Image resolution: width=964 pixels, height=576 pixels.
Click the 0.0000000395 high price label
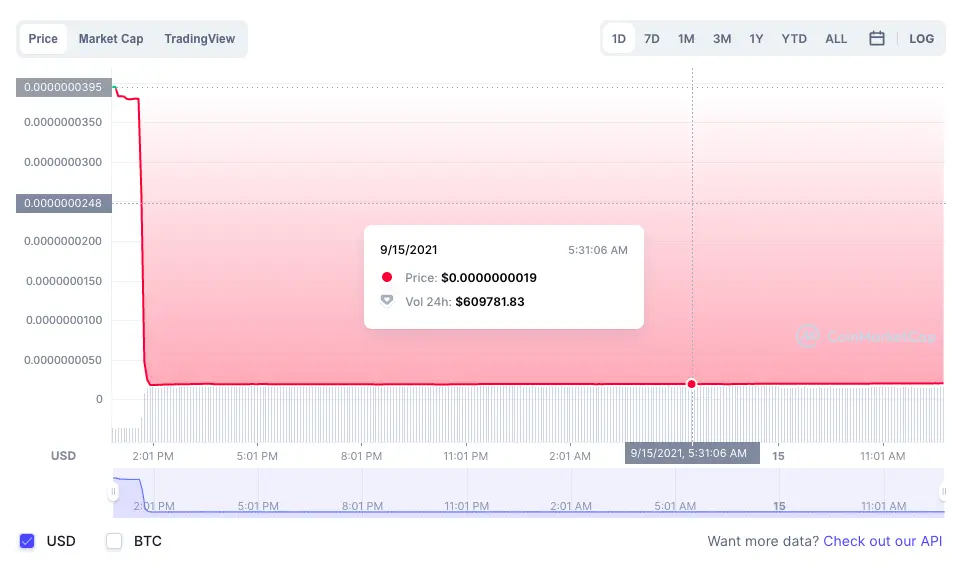coord(63,87)
